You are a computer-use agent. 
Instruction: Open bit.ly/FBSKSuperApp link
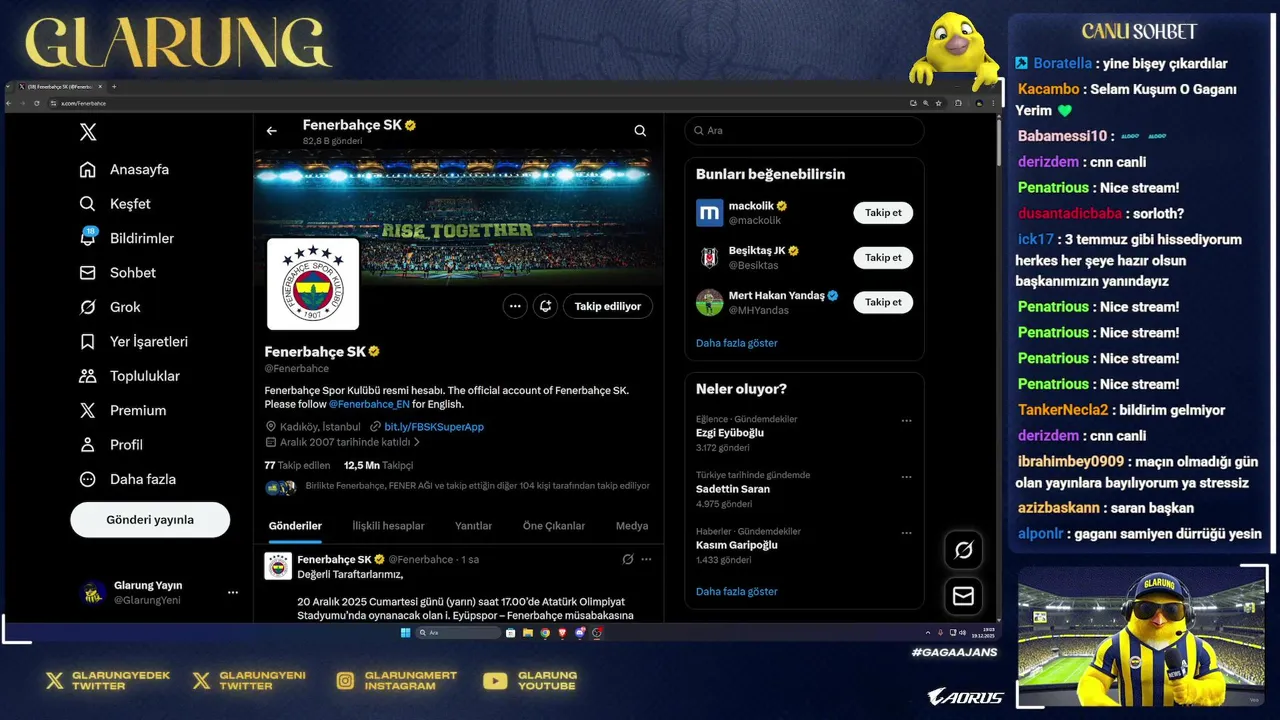coord(434,427)
